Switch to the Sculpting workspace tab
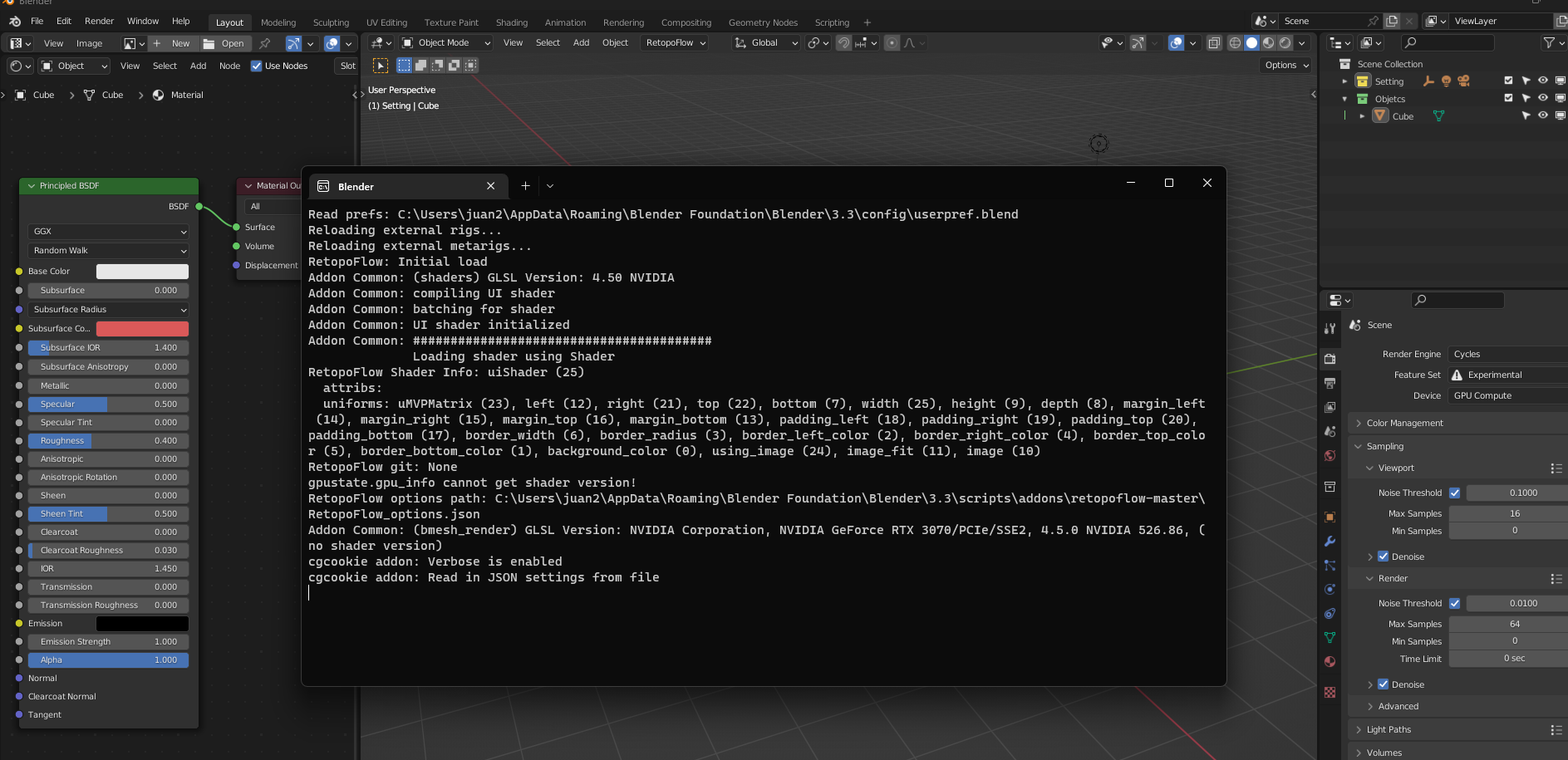 [331, 22]
